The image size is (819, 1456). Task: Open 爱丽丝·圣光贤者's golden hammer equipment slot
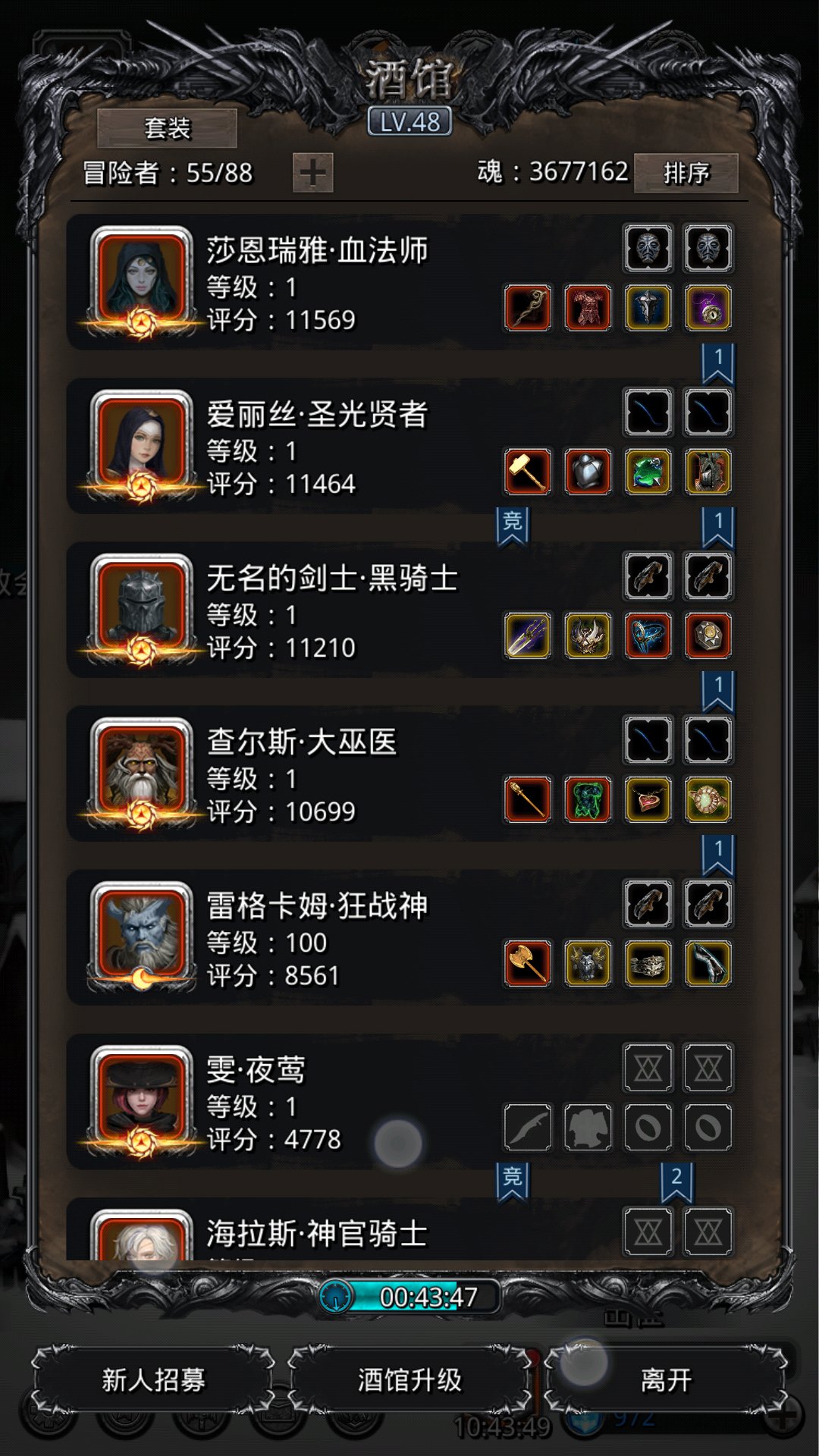point(528,472)
